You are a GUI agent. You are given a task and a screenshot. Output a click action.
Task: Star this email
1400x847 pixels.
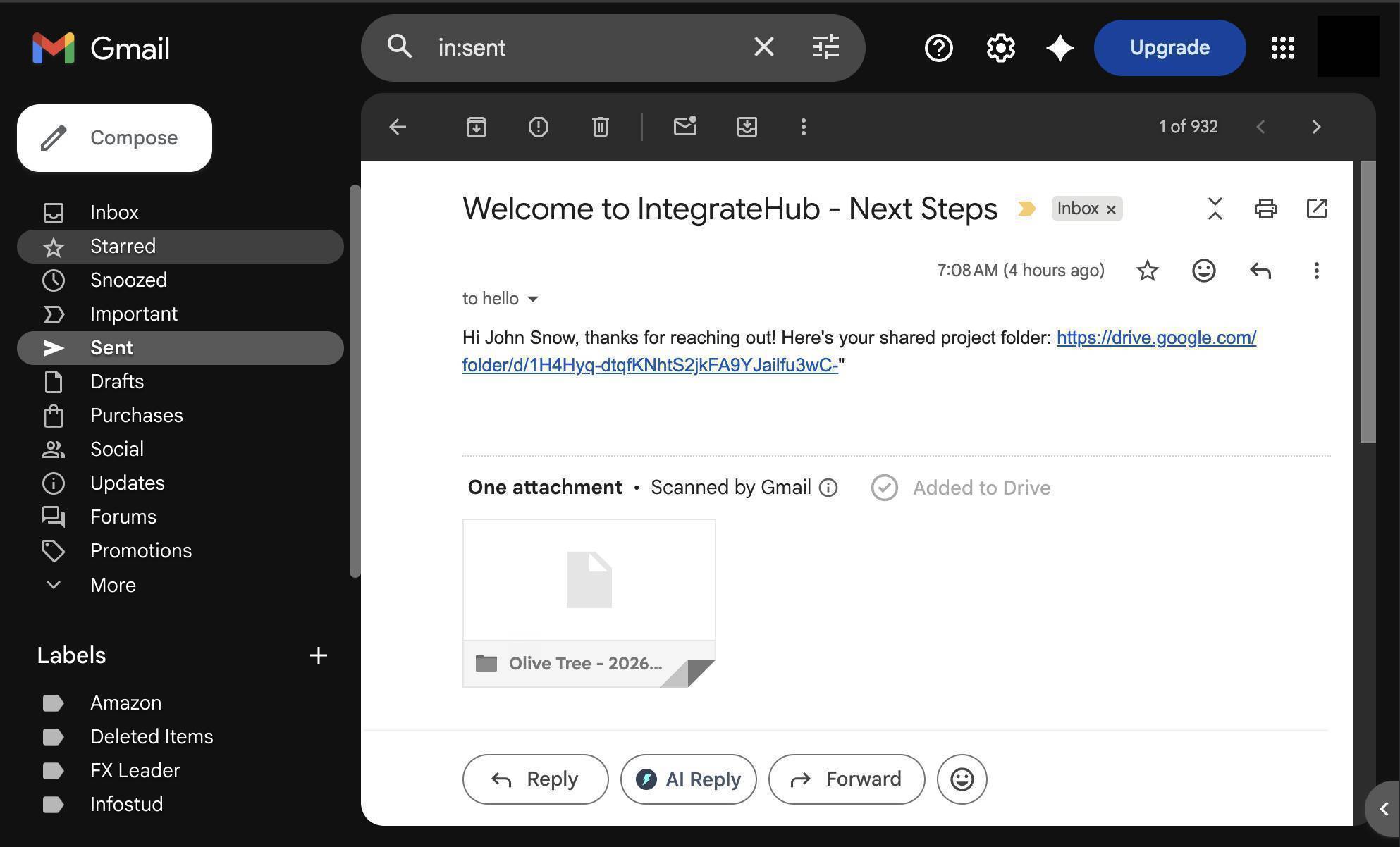click(x=1147, y=270)
